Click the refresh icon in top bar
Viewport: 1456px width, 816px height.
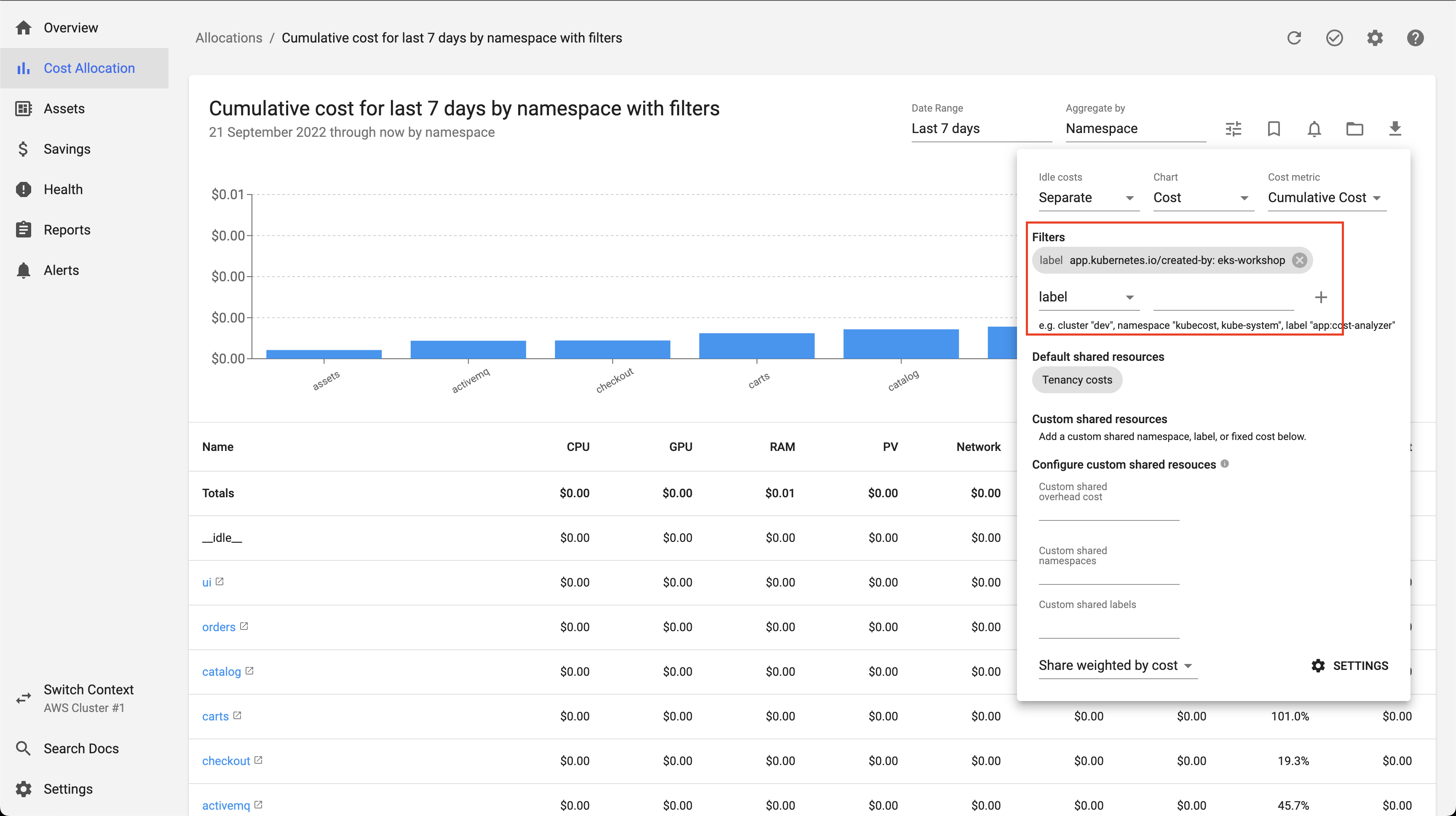coord(1294,38)
